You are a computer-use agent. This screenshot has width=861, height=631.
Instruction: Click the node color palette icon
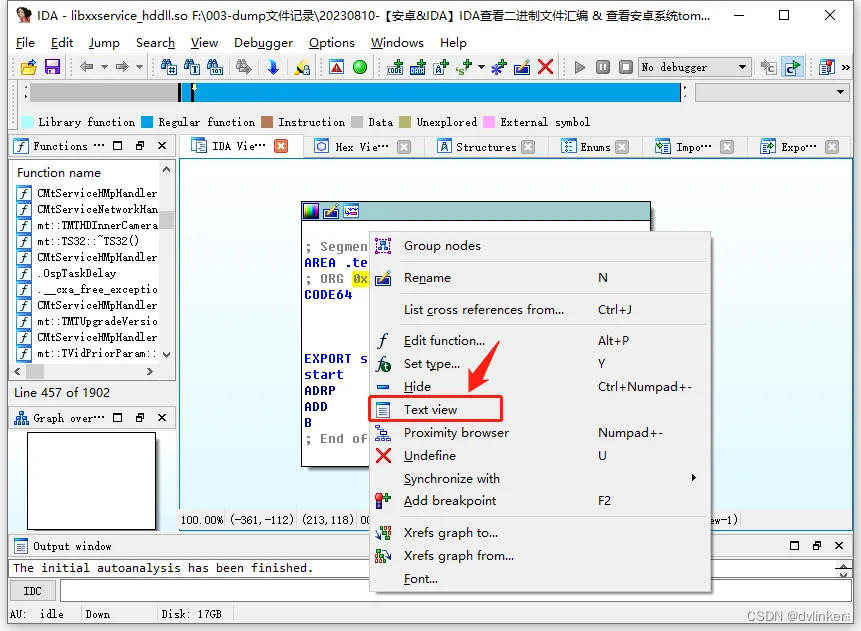[x=311, y=211]
